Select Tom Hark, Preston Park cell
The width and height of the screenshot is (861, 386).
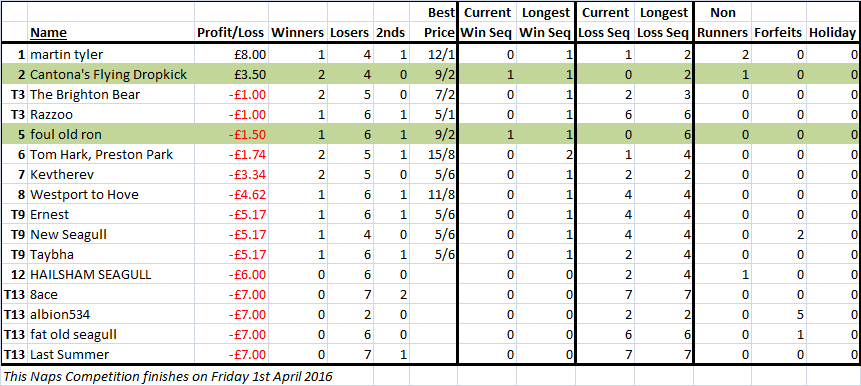tap(110, 154)
